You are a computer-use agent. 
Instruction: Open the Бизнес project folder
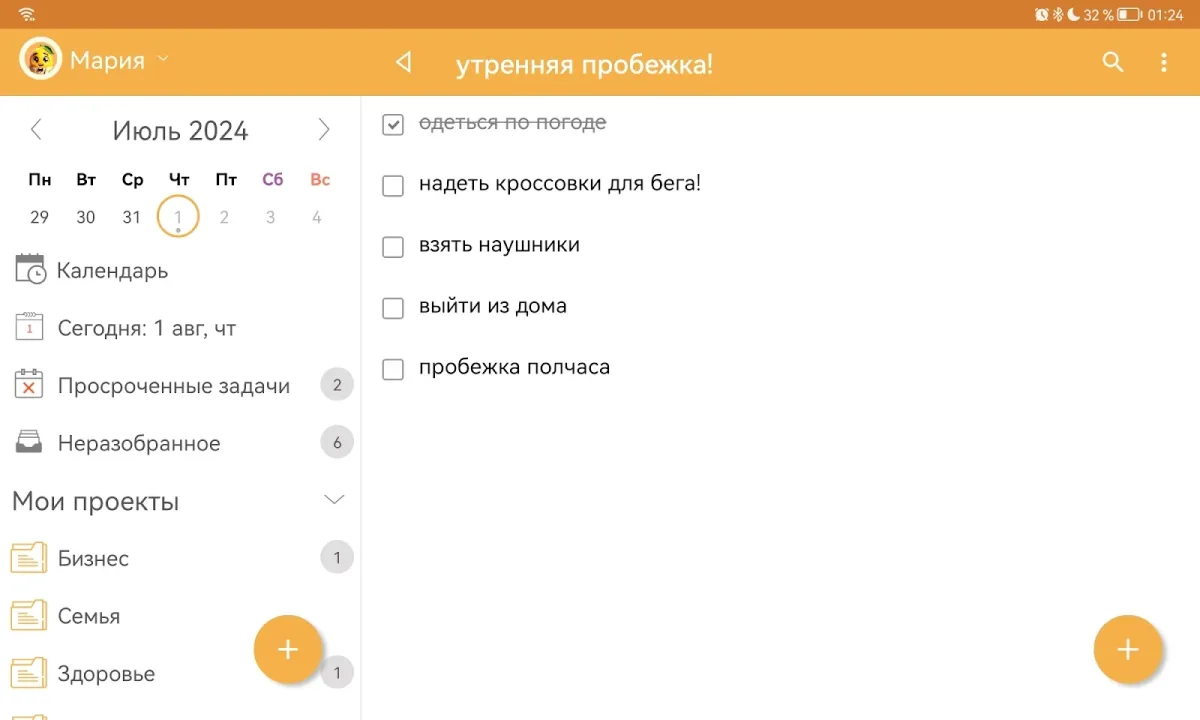[x=93, y=558]
